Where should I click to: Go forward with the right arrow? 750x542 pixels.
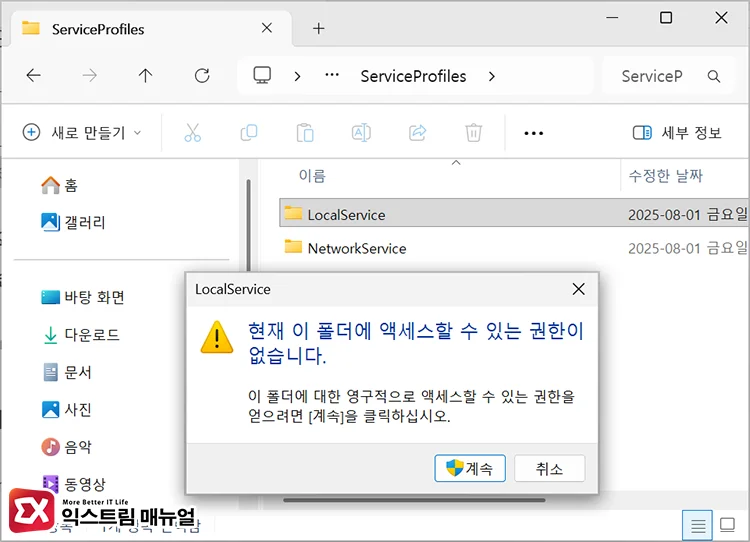(89, 76)
